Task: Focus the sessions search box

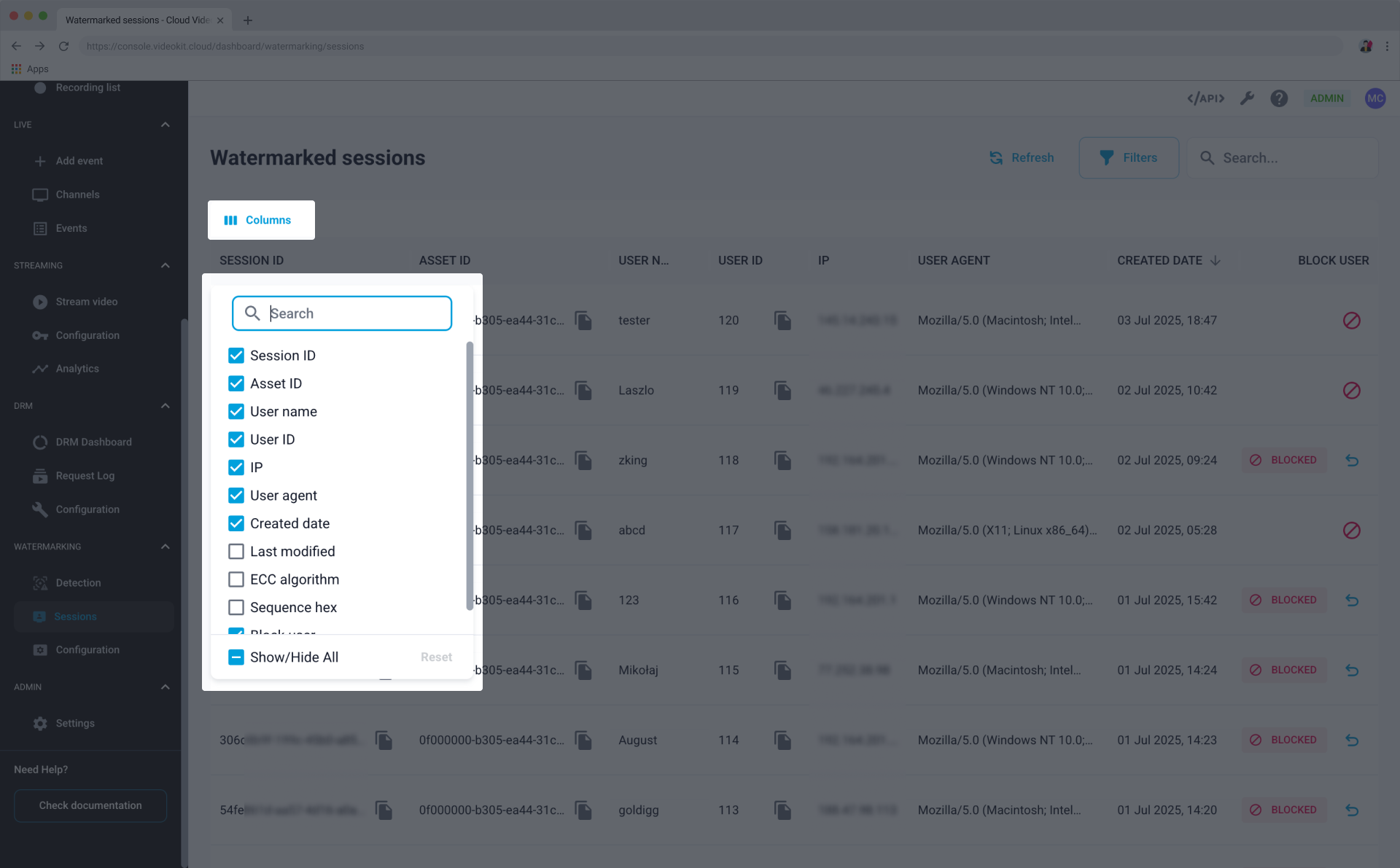Action: pos(1283,158)
